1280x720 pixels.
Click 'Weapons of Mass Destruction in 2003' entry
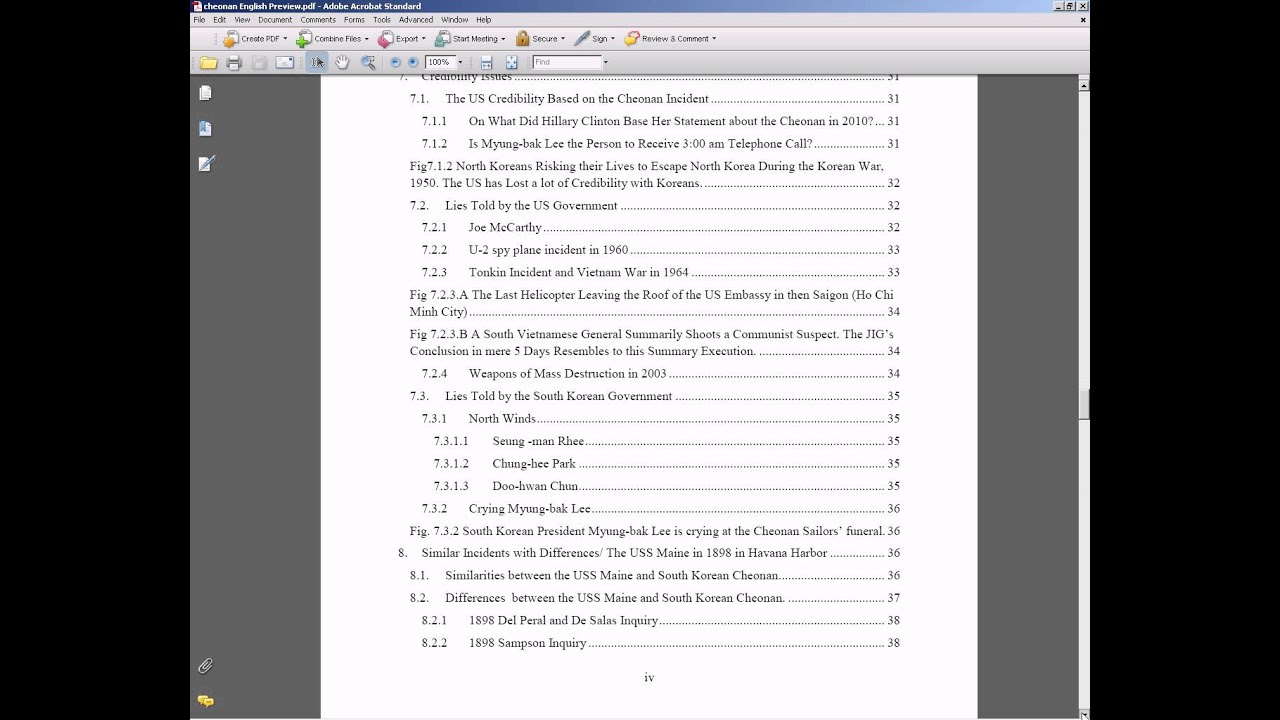(x=568, y=374)
